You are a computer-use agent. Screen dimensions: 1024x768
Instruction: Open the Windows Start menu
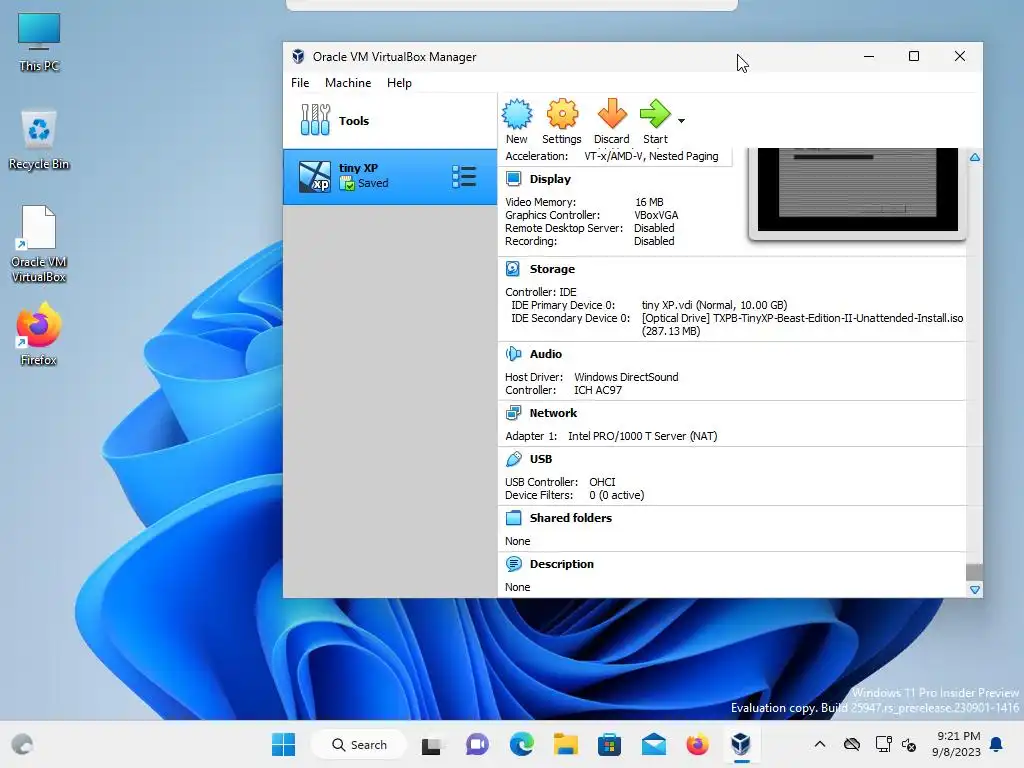point(283,744)
